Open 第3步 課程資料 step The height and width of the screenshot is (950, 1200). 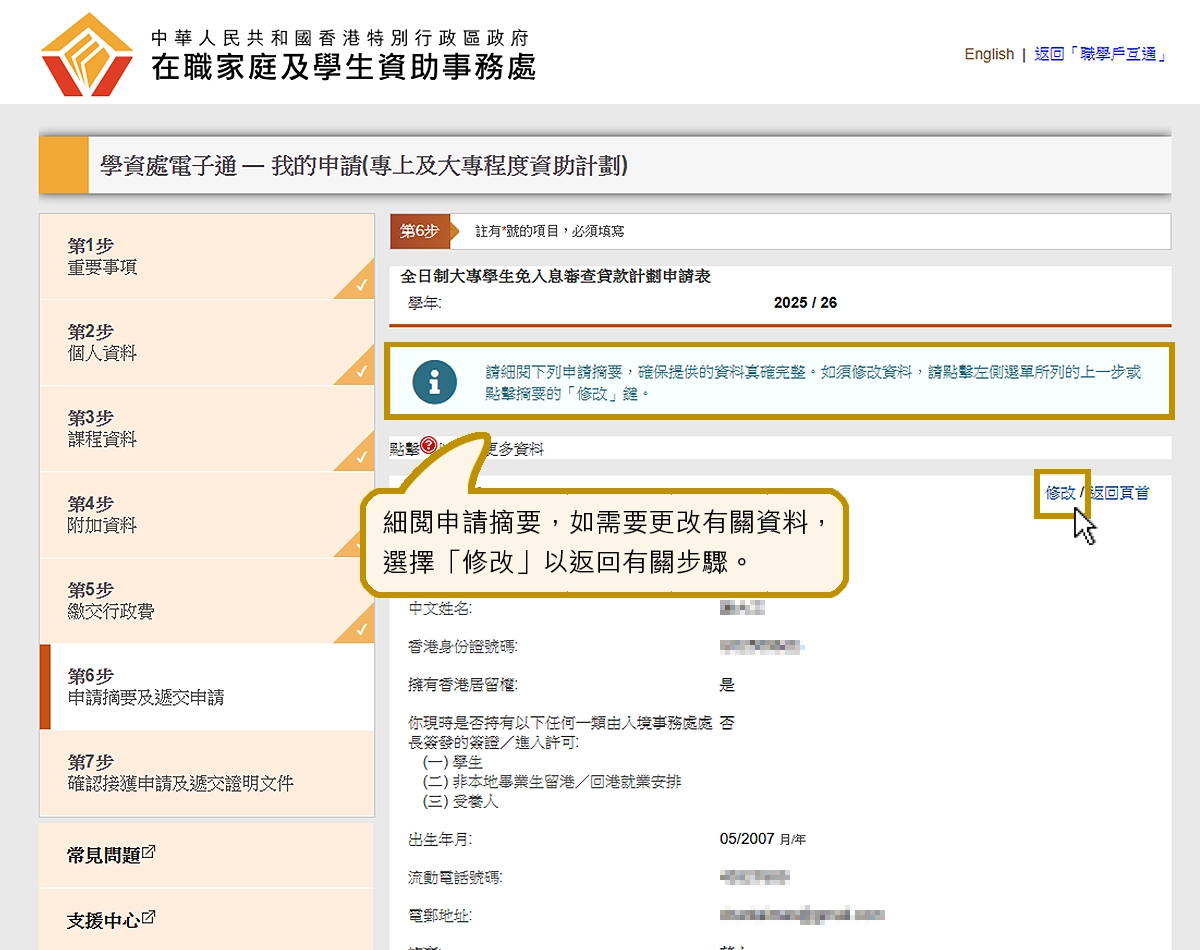coord(103,429)
